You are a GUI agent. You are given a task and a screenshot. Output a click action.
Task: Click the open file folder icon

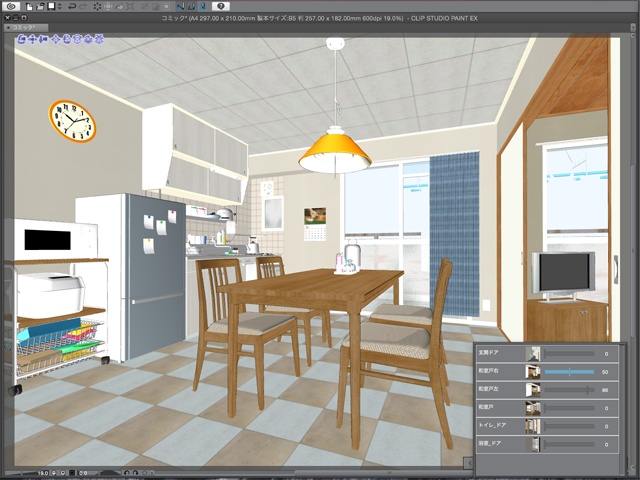40,6
